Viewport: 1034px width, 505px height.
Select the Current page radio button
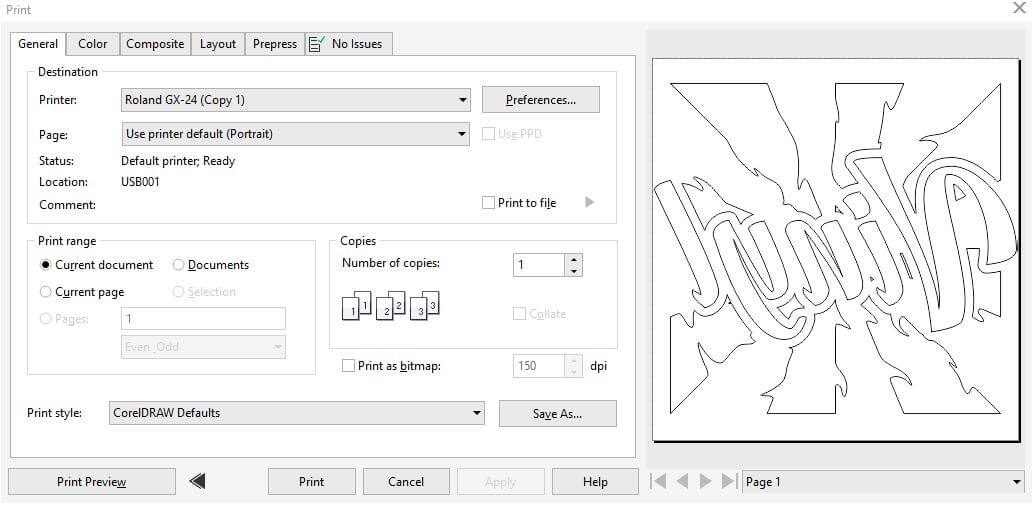46,292
